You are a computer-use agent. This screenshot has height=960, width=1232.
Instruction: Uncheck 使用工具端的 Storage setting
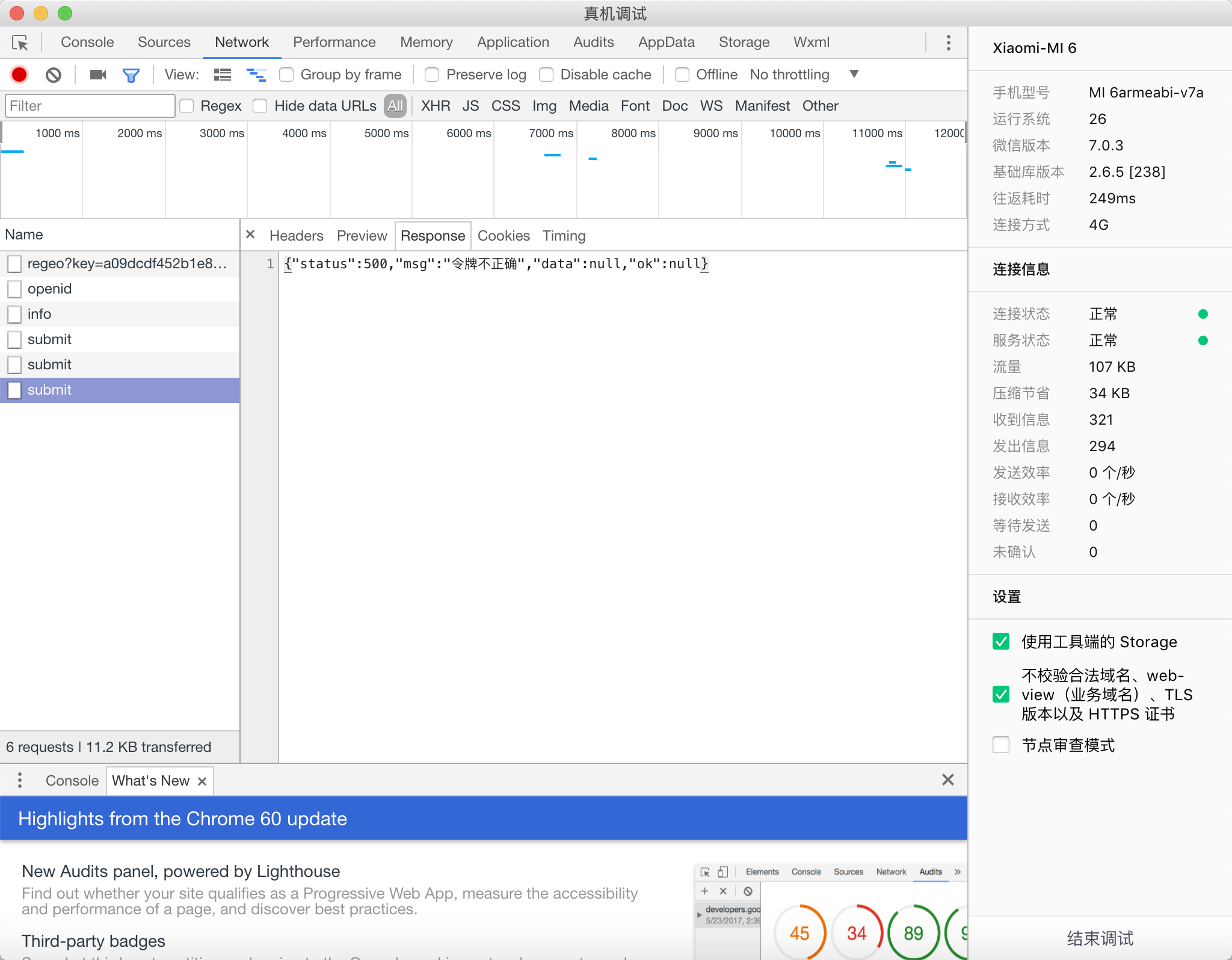tap(1001, 641)
